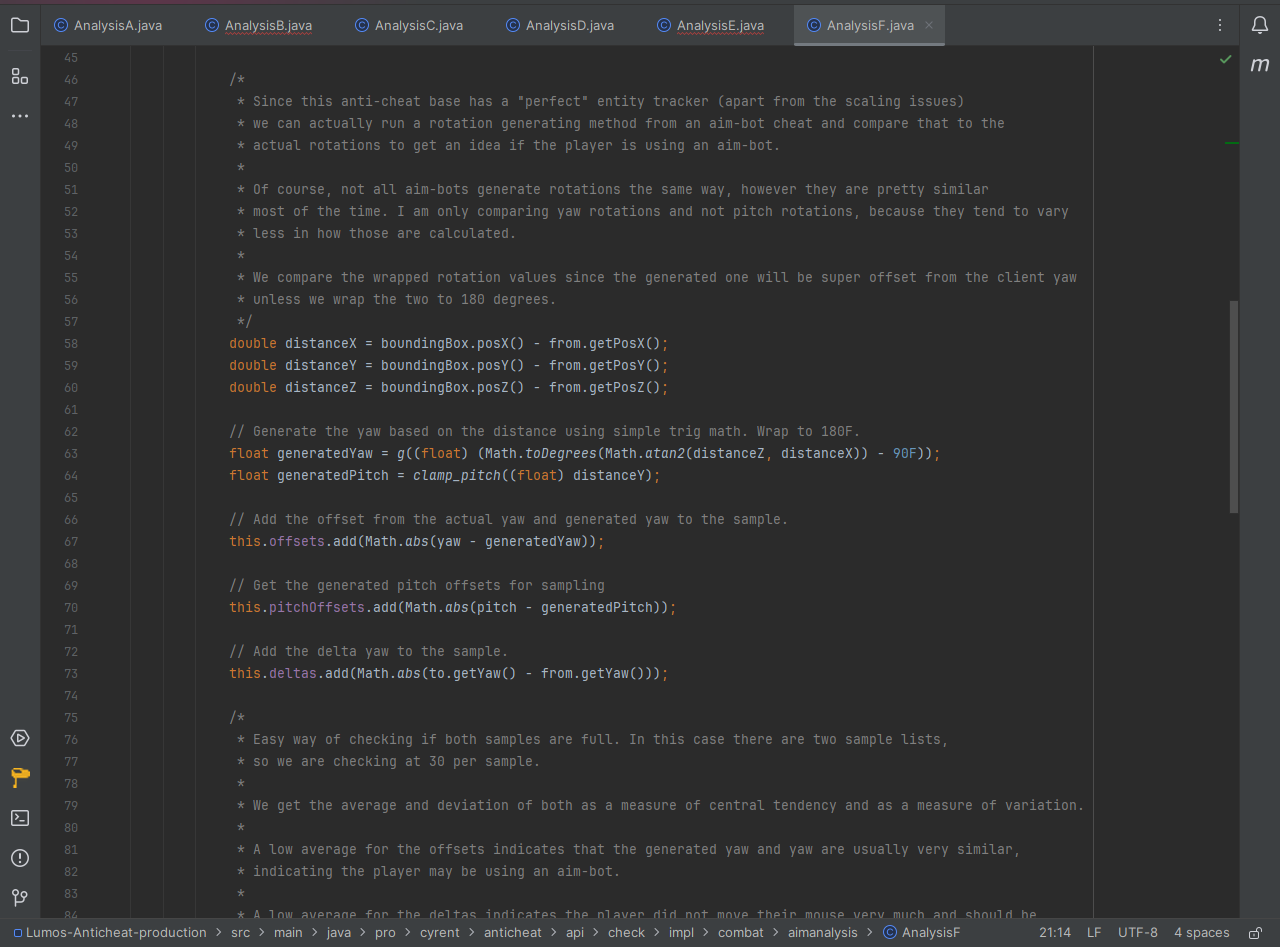Click the java breadcrumb in navigation bar
The height and width of the screenshot is (947, 1280).
tap(339, 933)
